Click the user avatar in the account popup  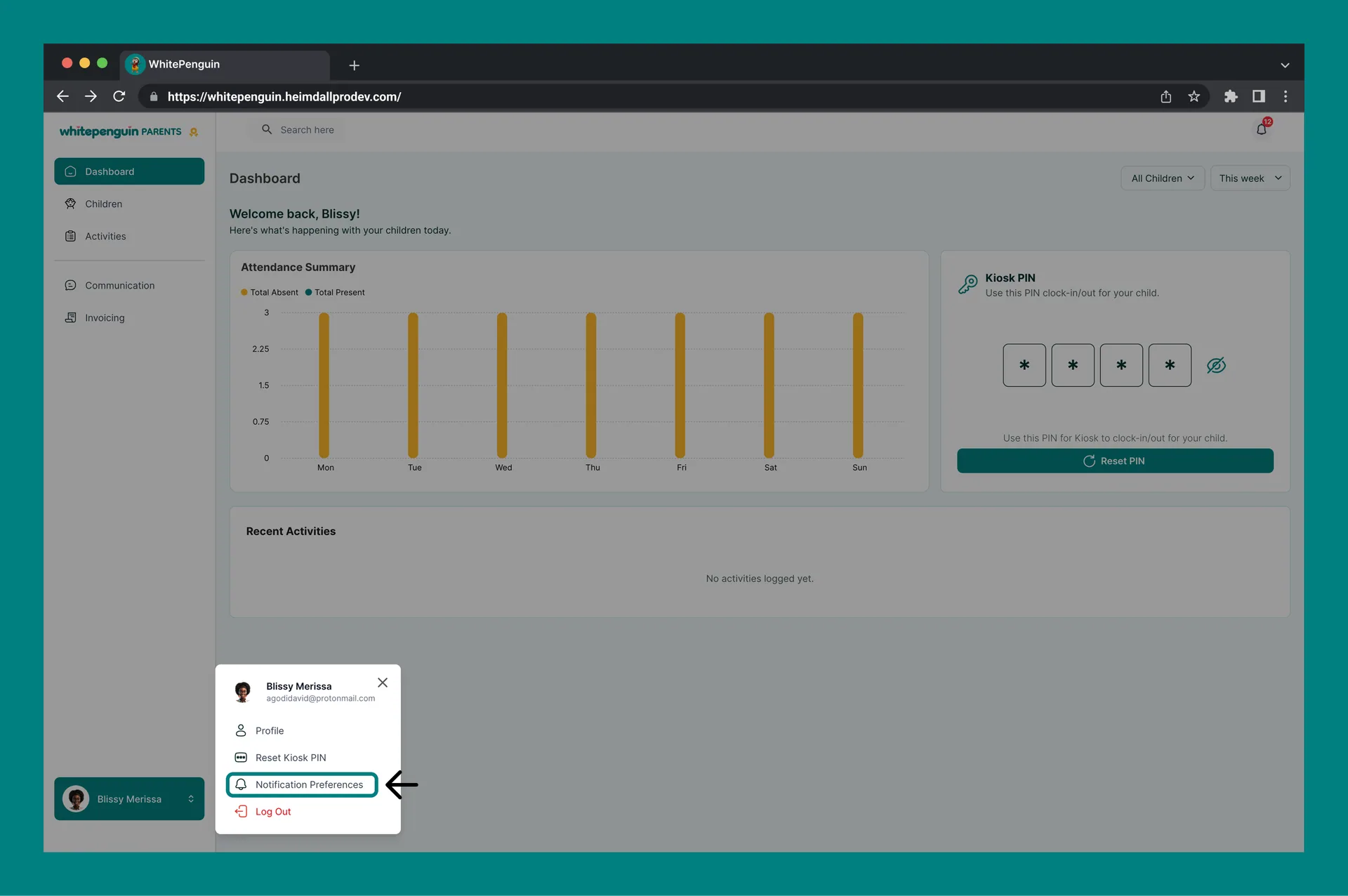tap(243, 692)
